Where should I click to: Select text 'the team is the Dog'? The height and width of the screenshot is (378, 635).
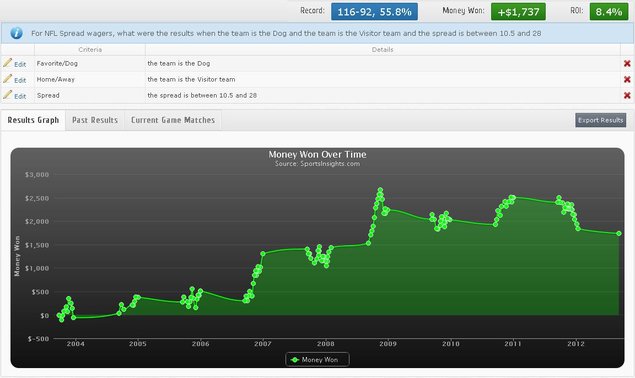(179, 63)
